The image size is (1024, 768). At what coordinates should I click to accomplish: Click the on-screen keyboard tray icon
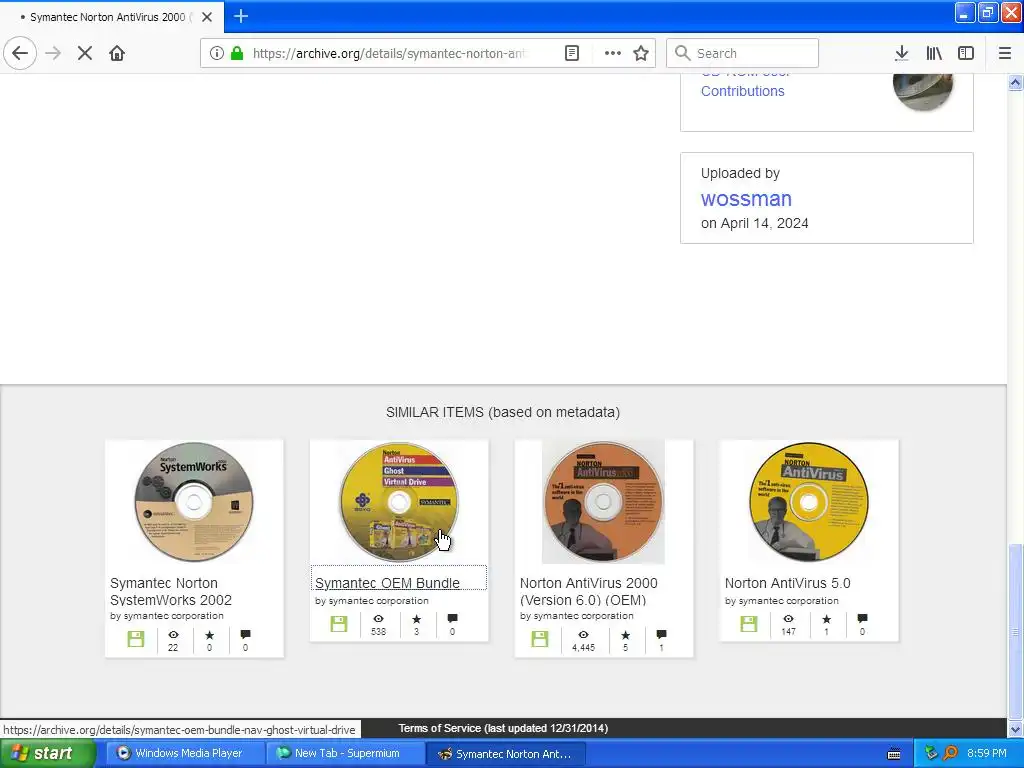point(894,754)
